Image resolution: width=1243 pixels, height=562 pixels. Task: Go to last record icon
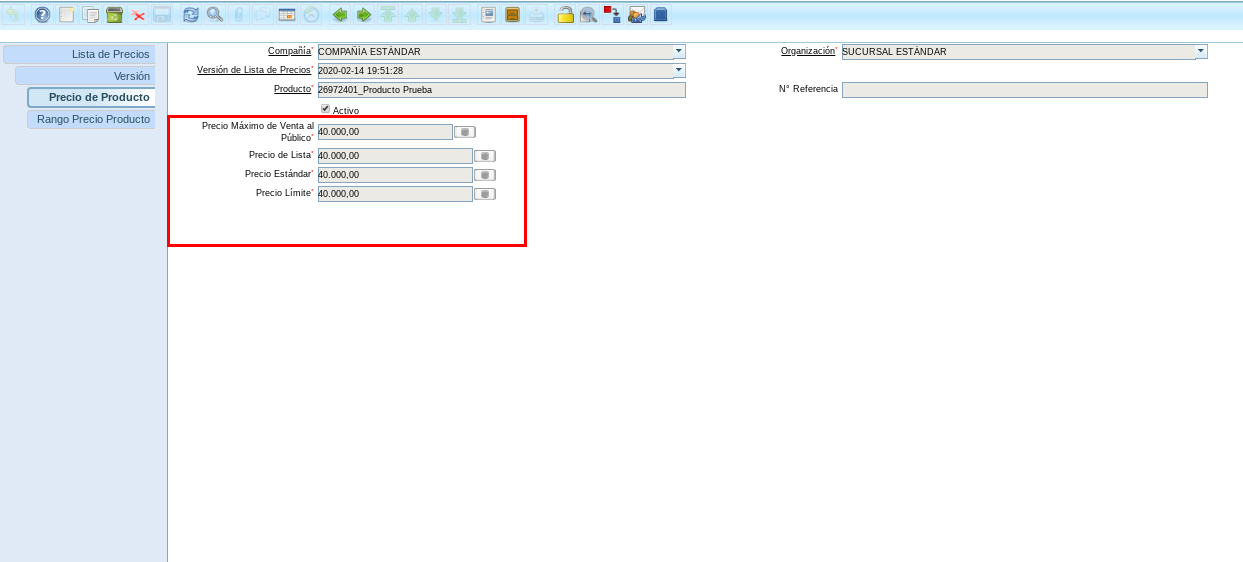[x=459, y=15]
